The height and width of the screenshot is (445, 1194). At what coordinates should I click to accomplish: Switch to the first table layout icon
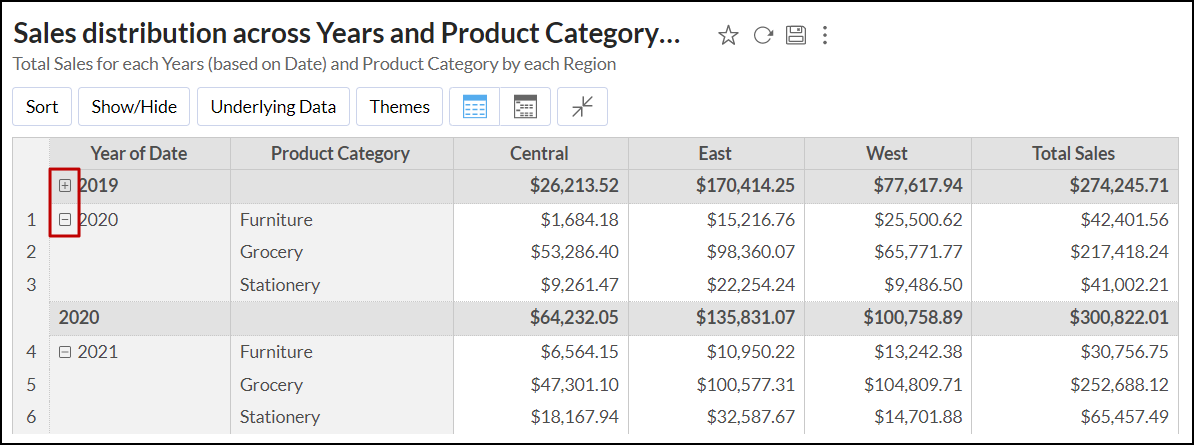(x=475, y=107)
